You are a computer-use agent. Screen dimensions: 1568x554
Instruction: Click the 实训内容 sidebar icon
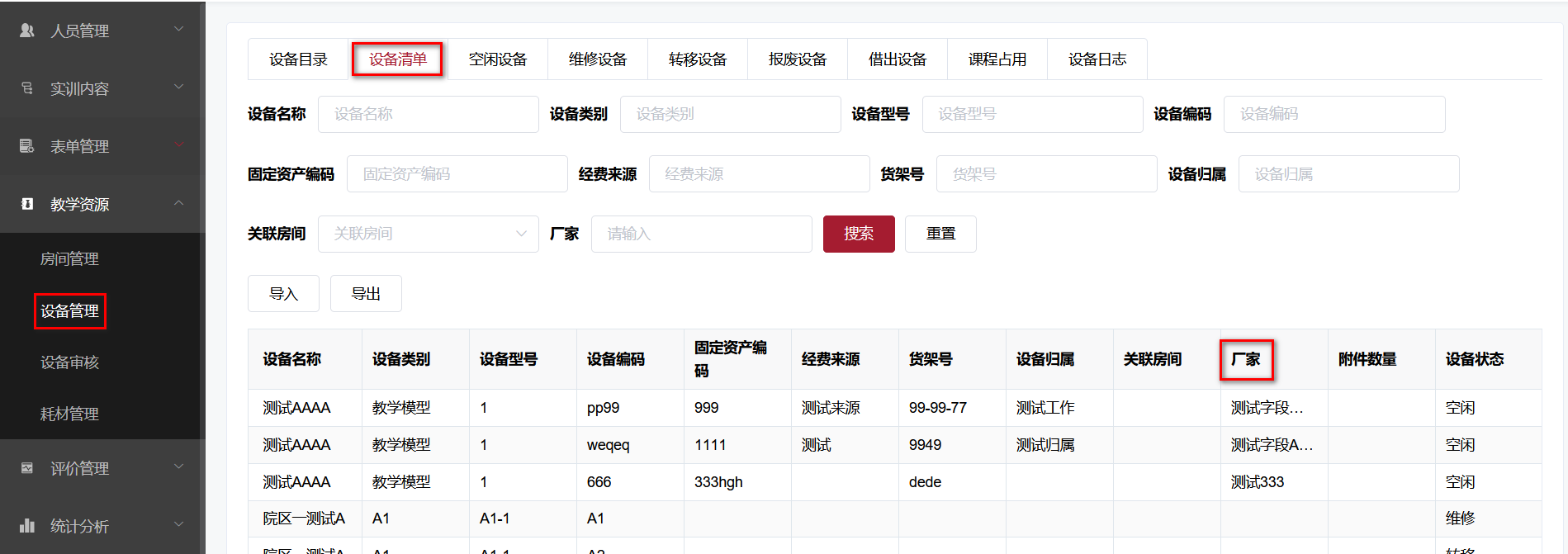click(27, 88)
